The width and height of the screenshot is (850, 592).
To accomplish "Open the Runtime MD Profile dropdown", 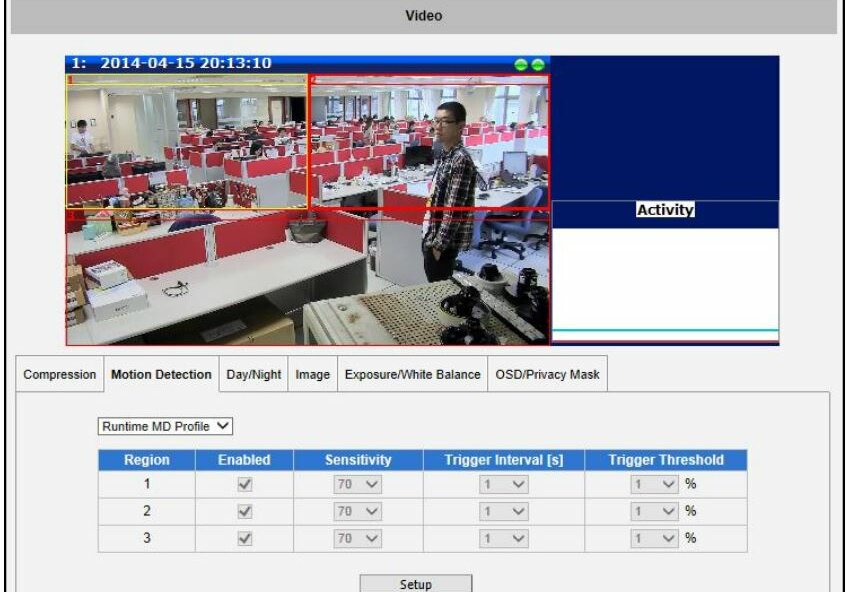I will pos(165,426).
